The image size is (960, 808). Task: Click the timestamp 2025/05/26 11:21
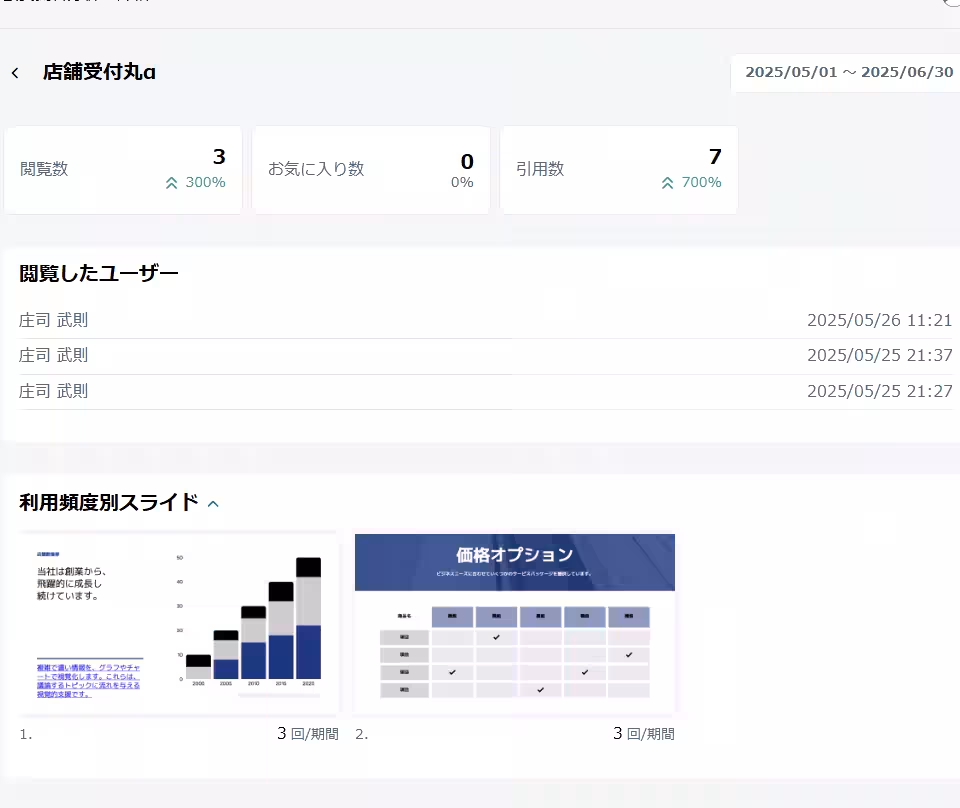tap(880, 319)
